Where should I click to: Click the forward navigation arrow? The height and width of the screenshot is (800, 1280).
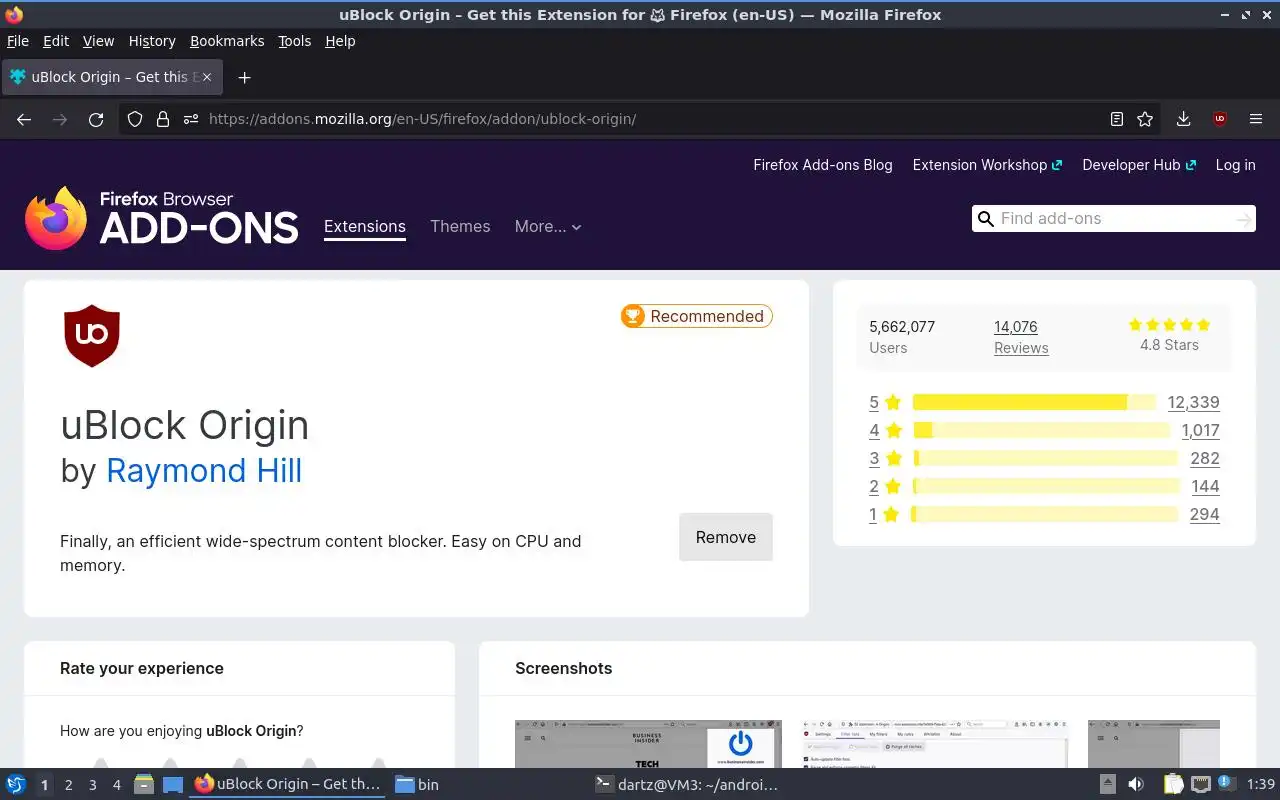(60, 119)
